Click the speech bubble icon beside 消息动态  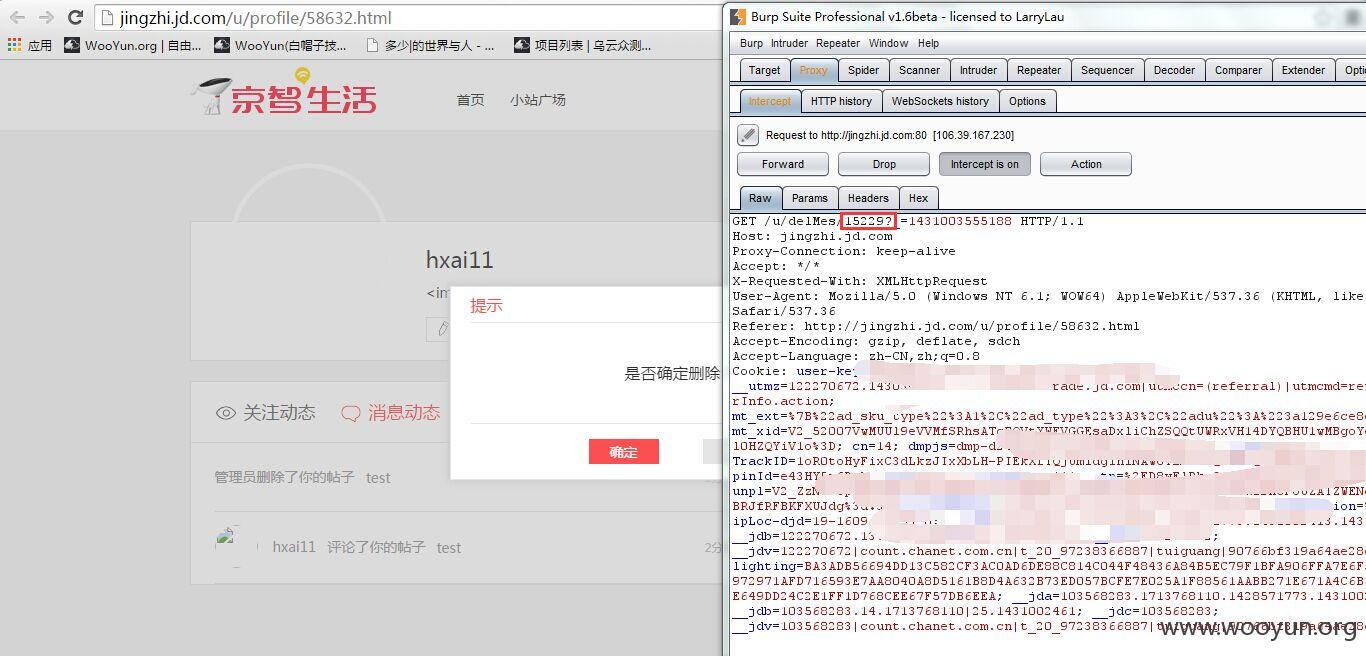(x=351, y=413)
